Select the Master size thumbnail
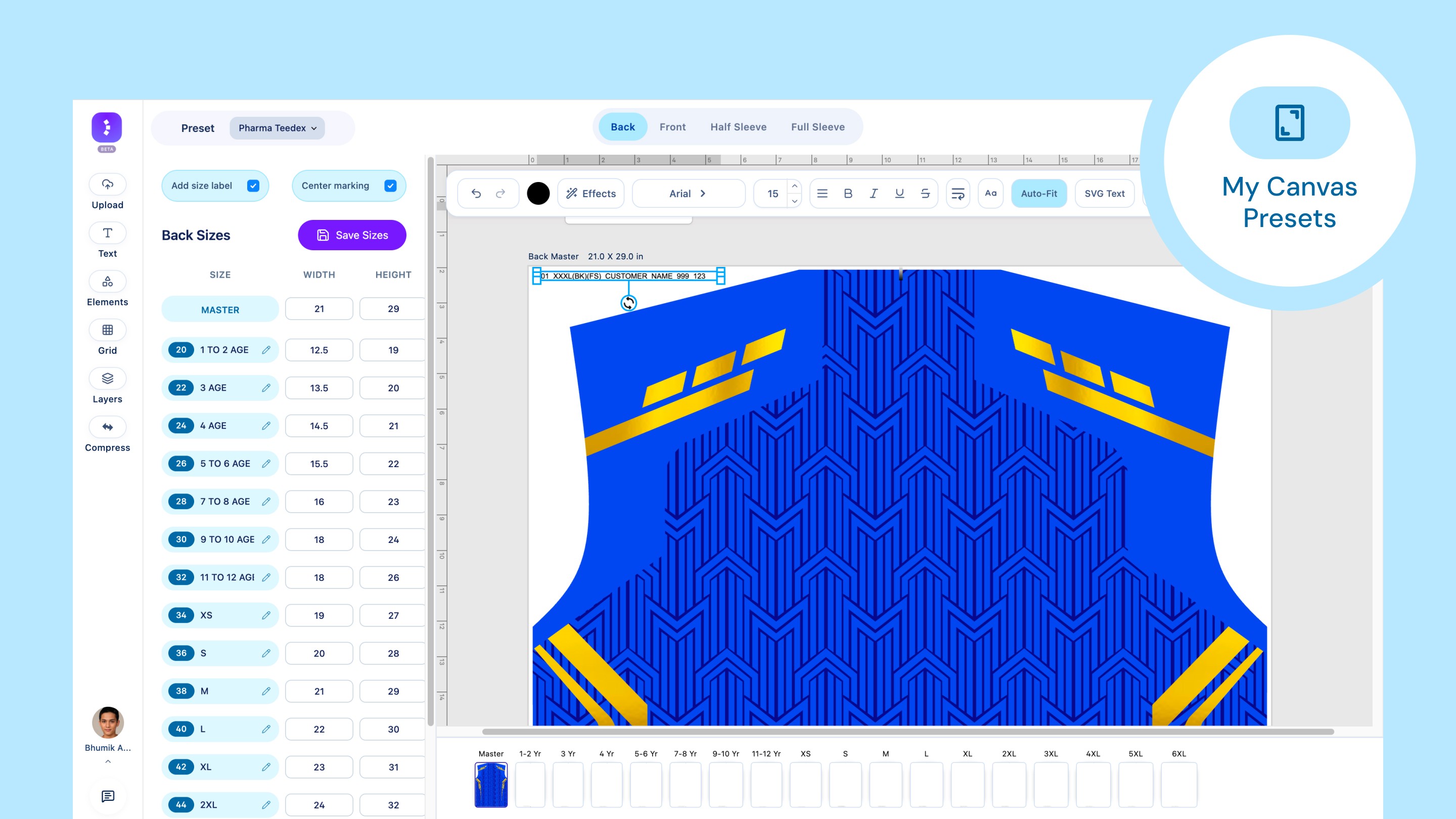 point(491,785)
